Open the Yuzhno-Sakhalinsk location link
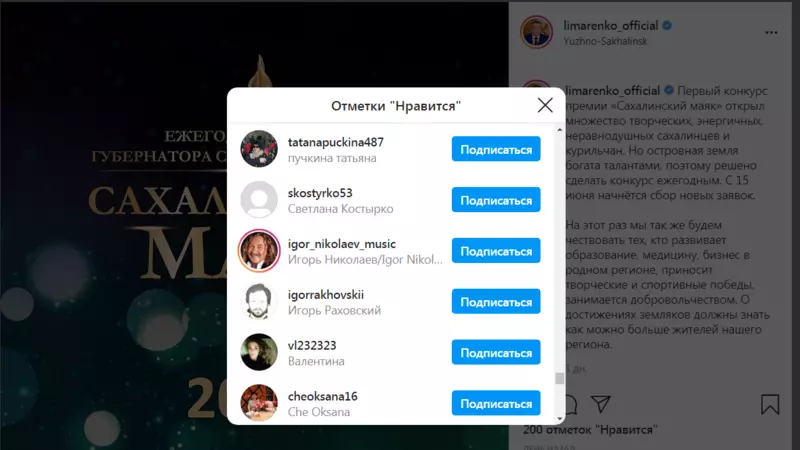This screenshot has width=800, height=450. (605, 41)
